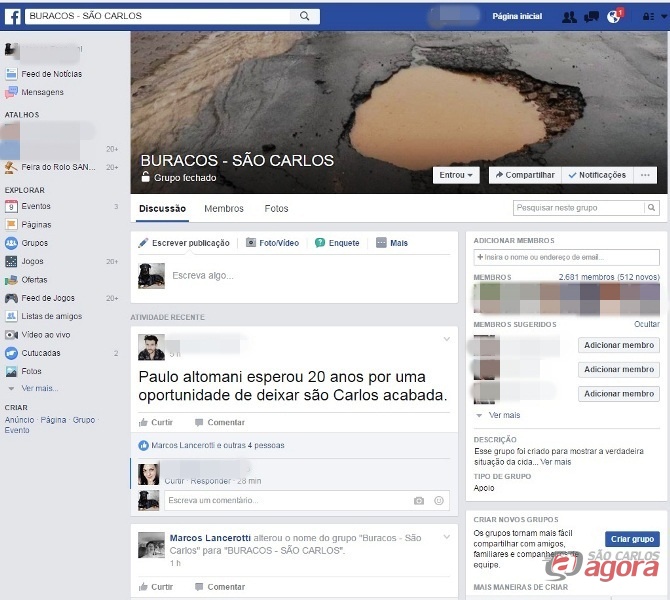The width and height of the screenshot is (670, 600).
Task: Open notifications globe icon
Action: [614, 17]
